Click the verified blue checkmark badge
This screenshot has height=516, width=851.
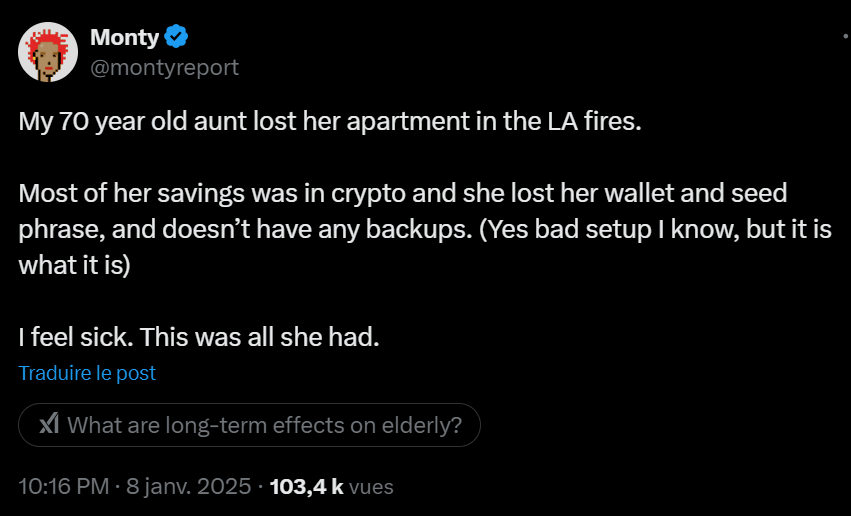point(177,38)
